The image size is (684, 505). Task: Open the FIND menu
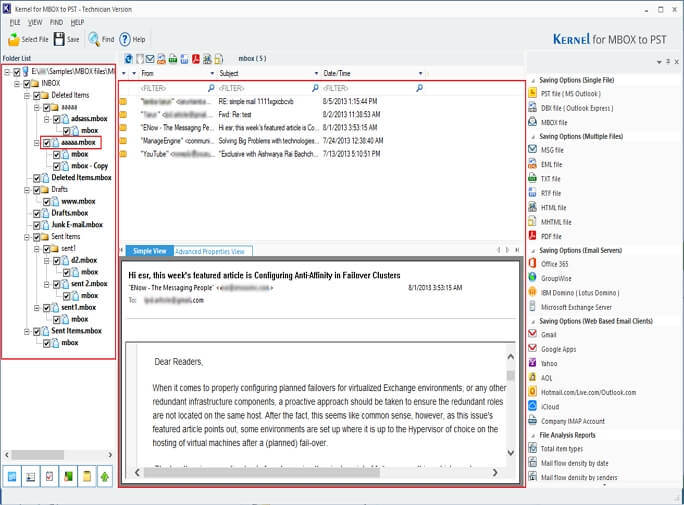[56, 22]
